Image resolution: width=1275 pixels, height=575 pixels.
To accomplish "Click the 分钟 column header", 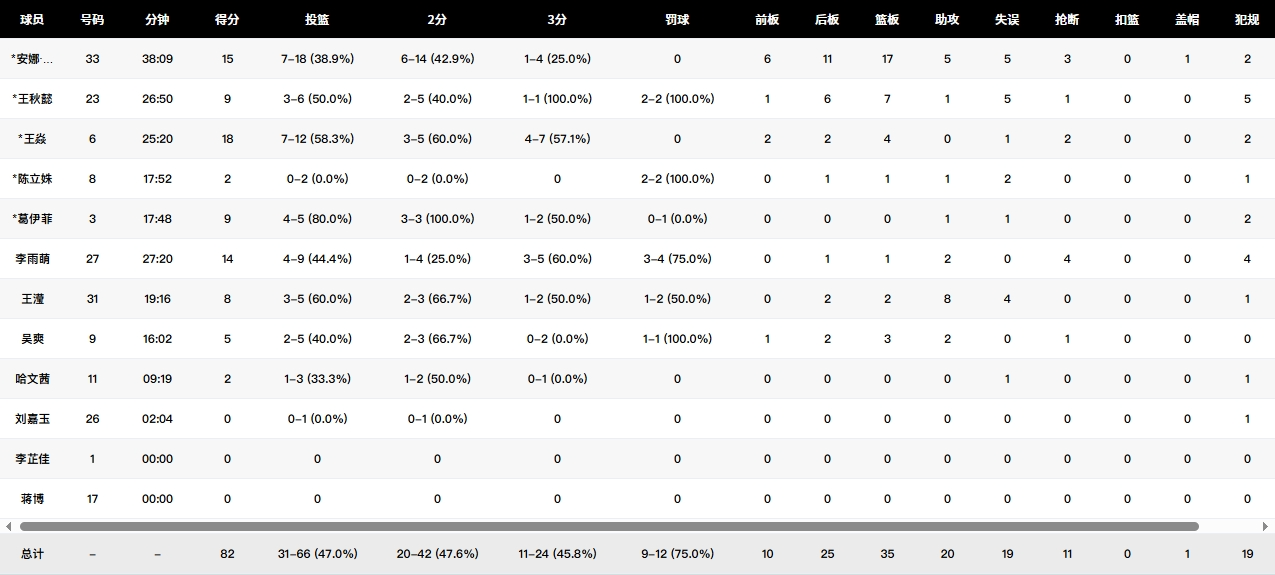I will 157,19.
